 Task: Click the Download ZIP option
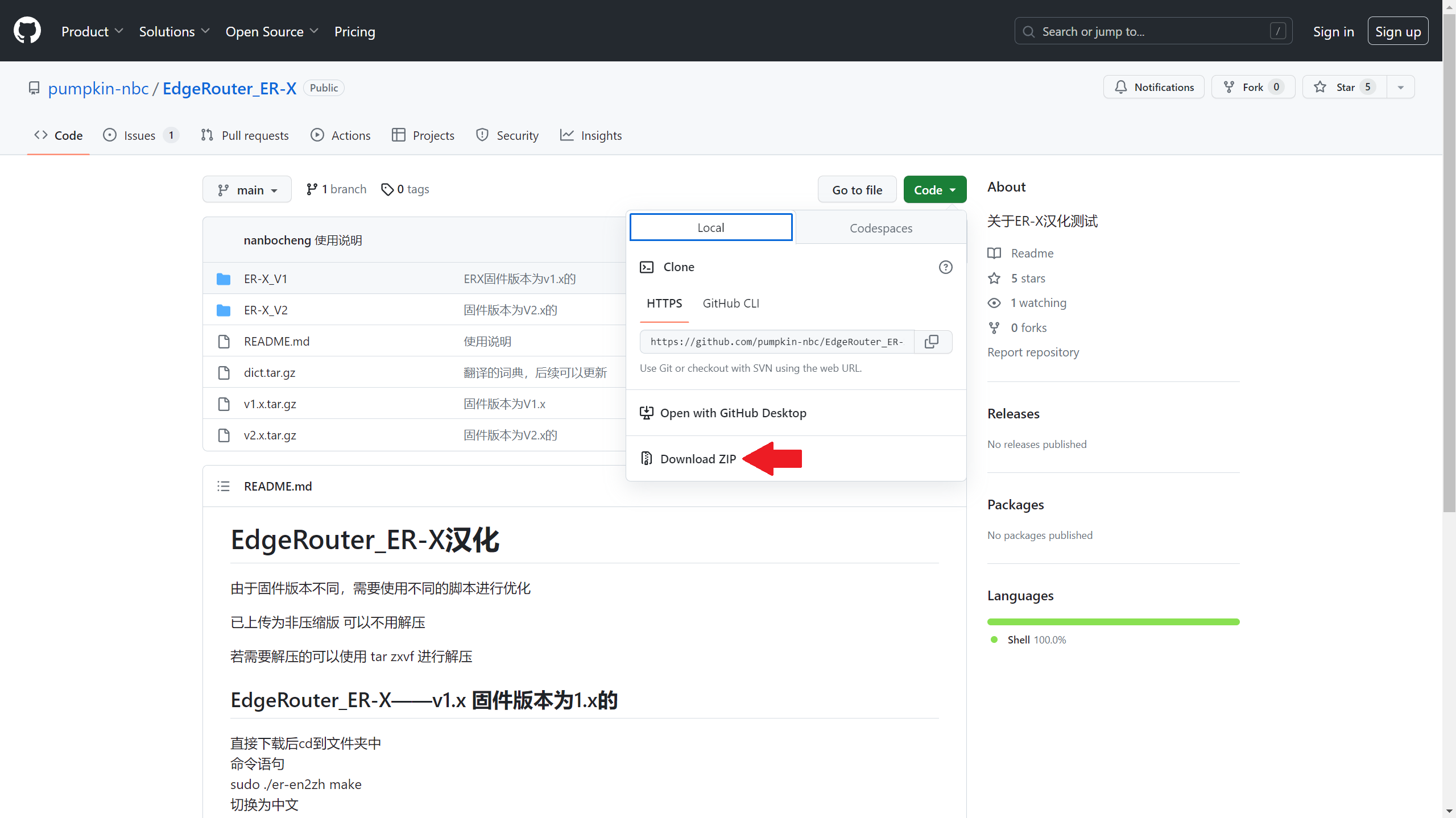tap(698, 458)
